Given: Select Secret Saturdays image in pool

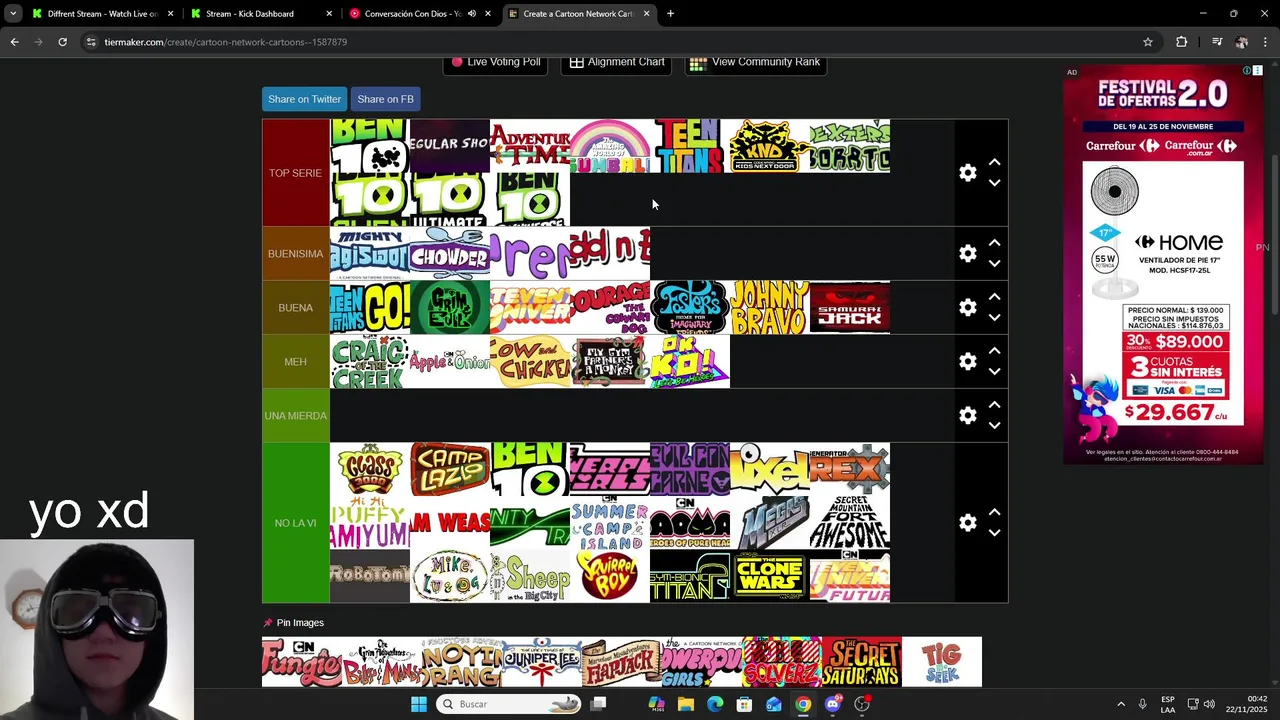Looking at the screenshot, I should [x=862, y=662].
